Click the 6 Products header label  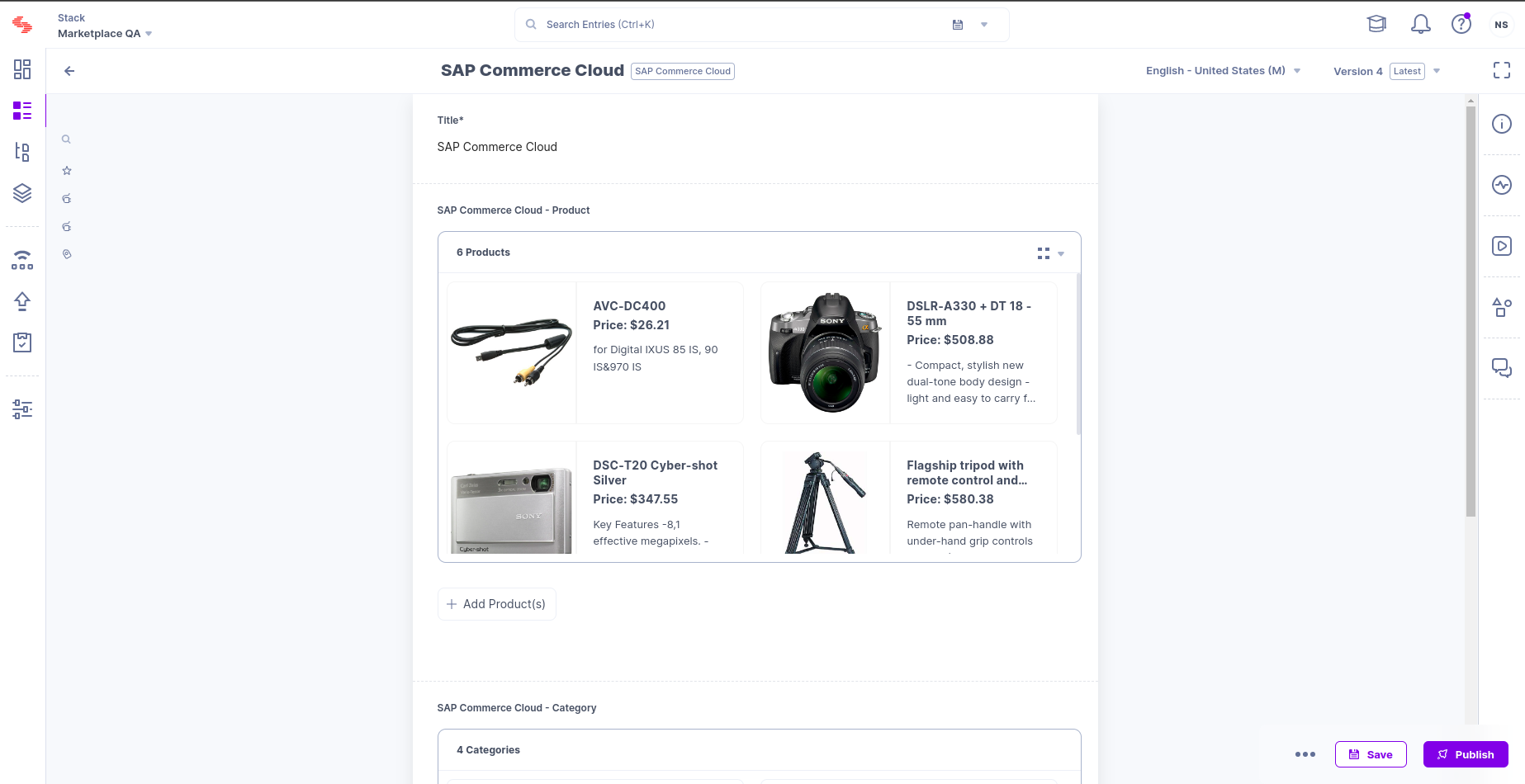pyautogui.click(x=483, y=253)
